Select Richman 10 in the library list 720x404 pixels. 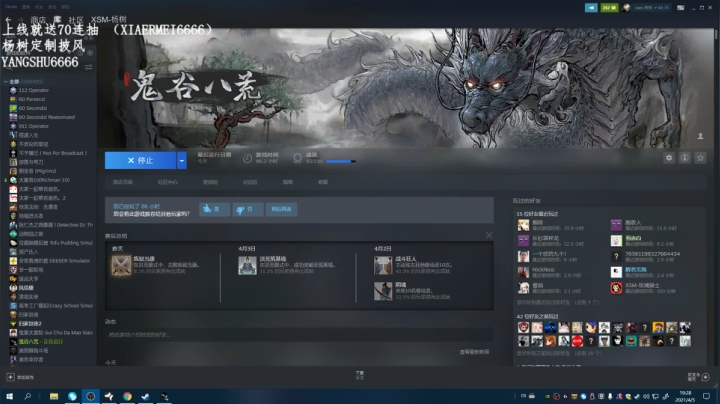pyautogui.click(x=44, y=180)
